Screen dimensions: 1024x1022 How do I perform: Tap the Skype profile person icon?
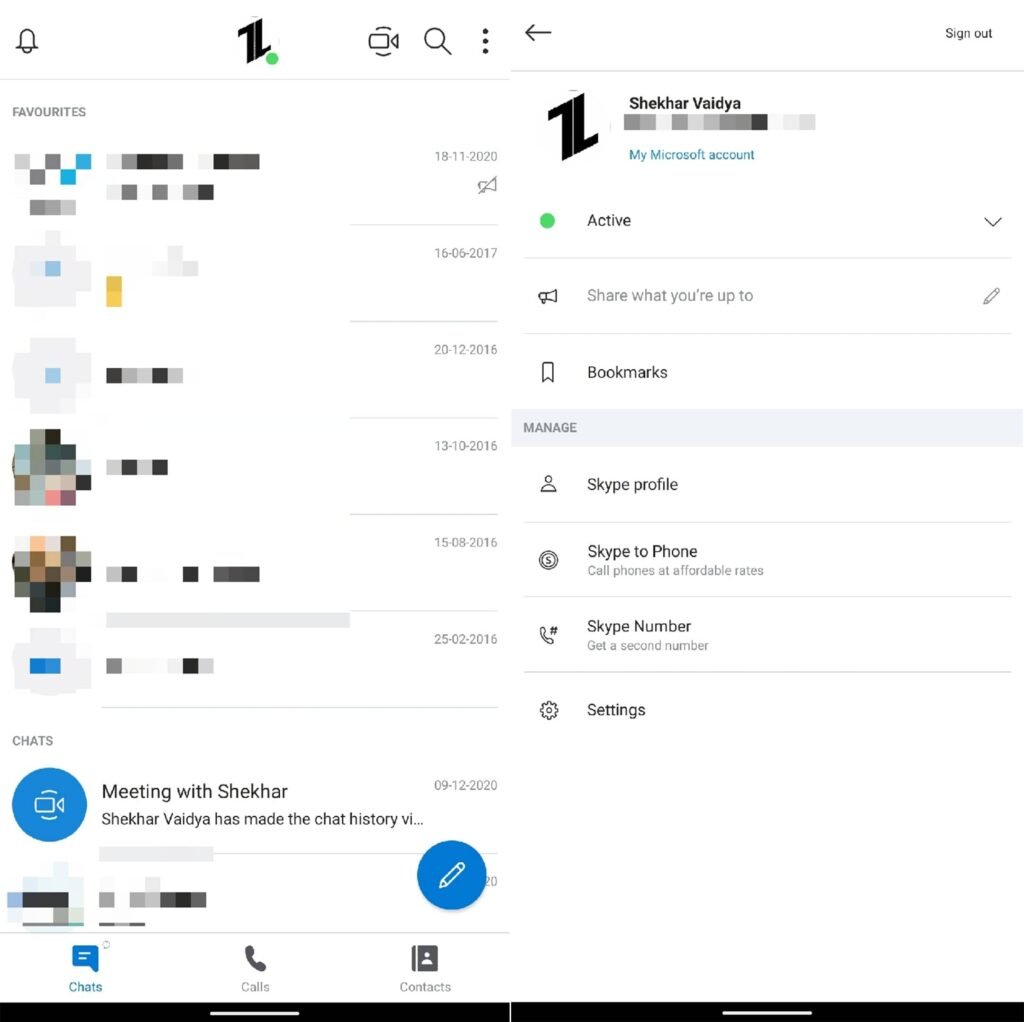(x=549, y=484)
